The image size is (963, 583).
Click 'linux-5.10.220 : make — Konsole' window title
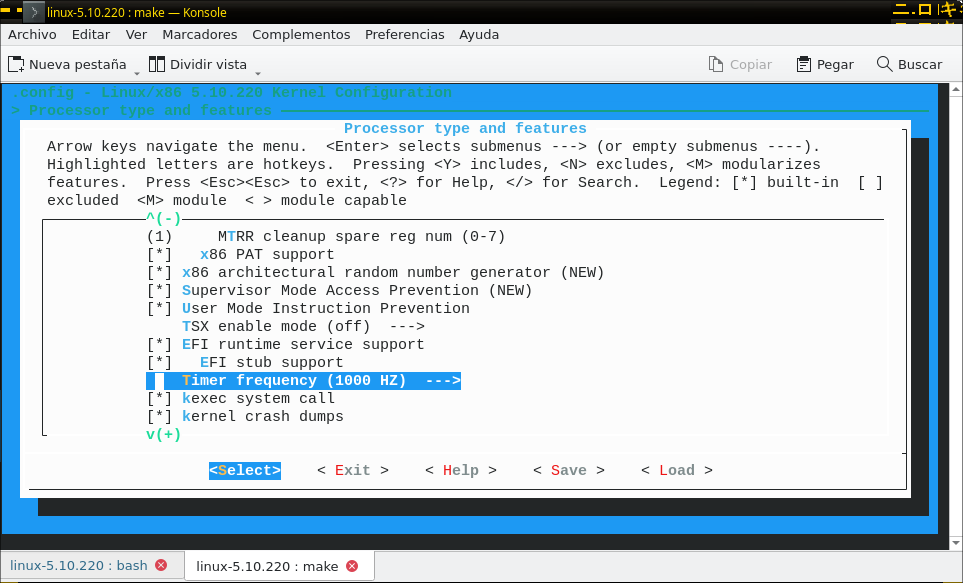[x=136, y=12]
